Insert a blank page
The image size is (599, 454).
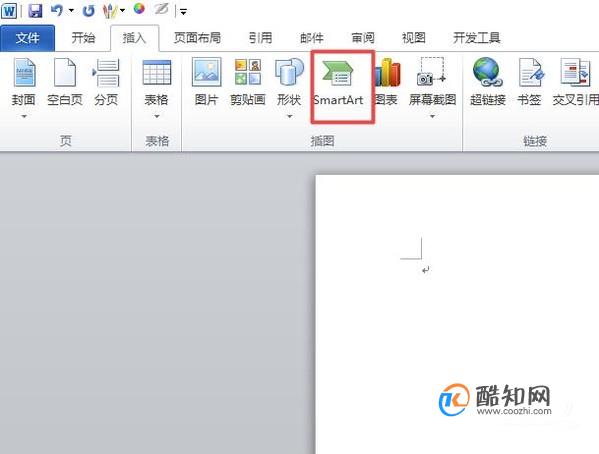point(65,82)
